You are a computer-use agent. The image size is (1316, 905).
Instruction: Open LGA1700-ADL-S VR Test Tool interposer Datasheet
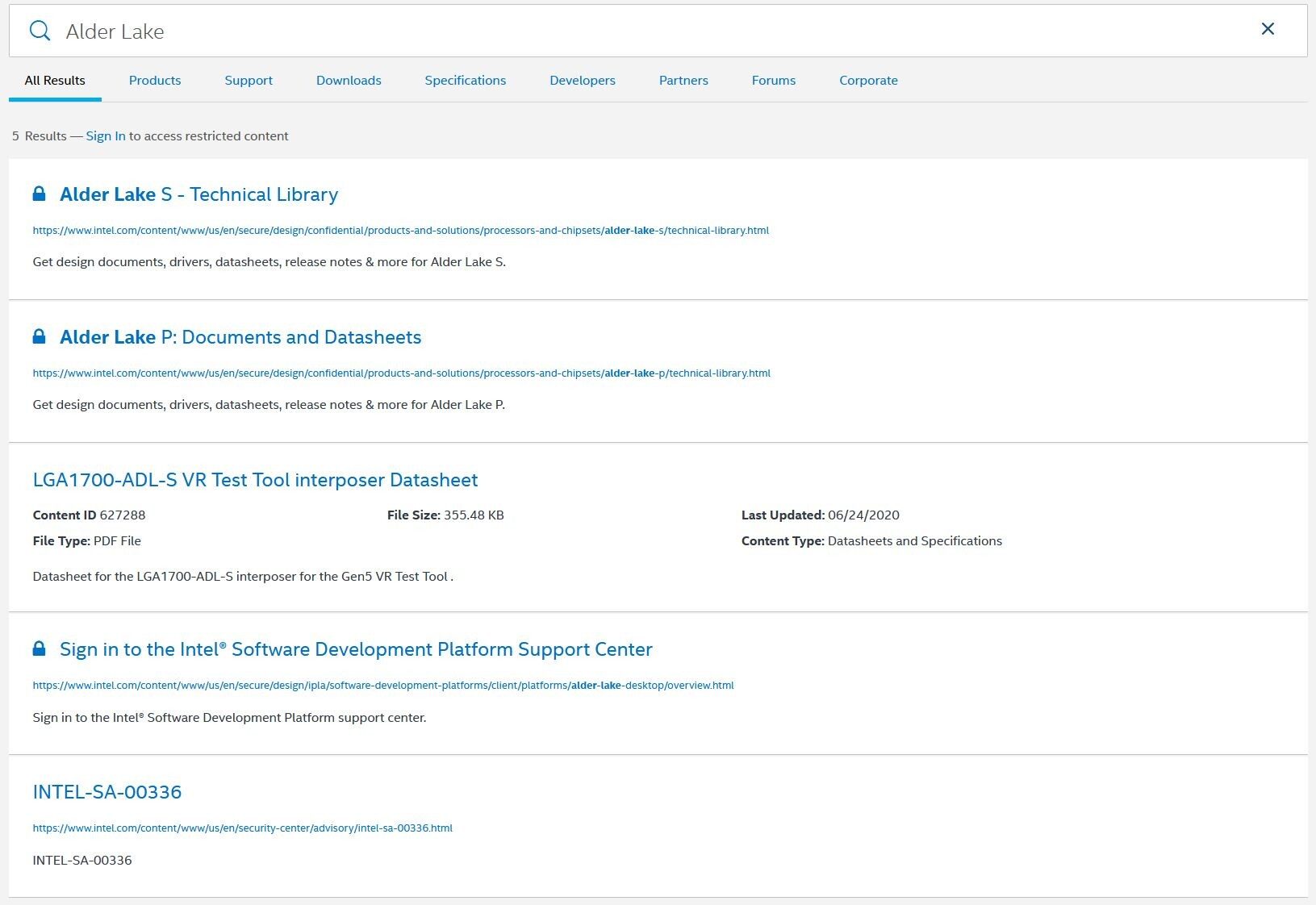[x=255, y=480]
